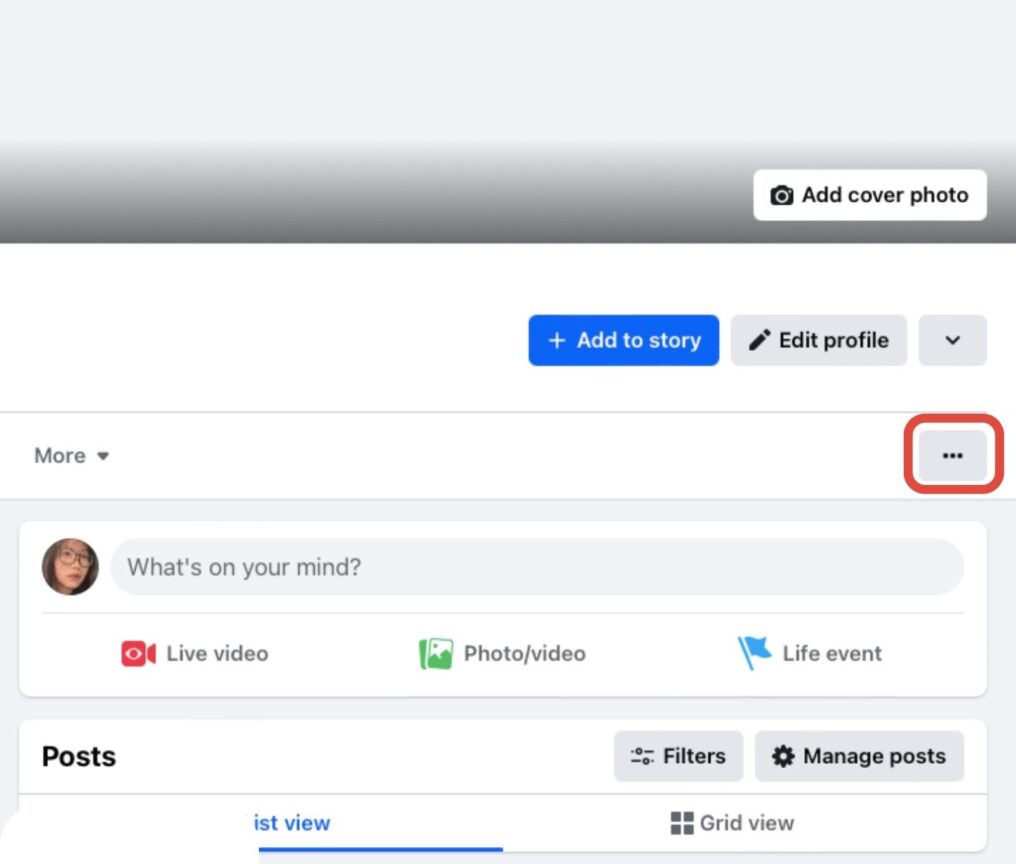The image size is (1016, 864).
Task: Click the plus icon on Add to story
Action: (556, 340)
